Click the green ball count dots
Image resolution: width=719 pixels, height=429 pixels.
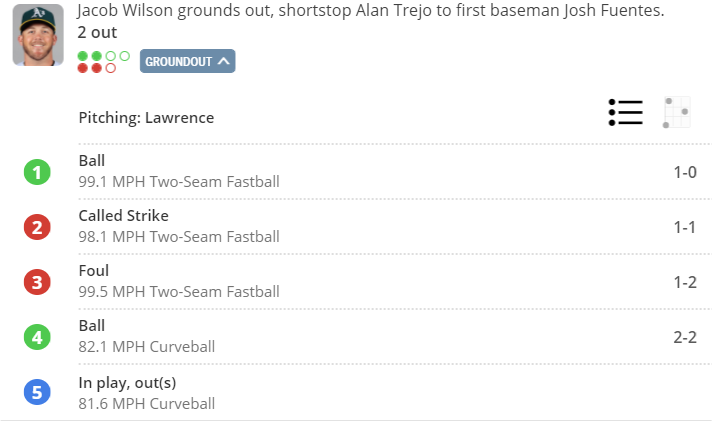[x=103, y=56]
